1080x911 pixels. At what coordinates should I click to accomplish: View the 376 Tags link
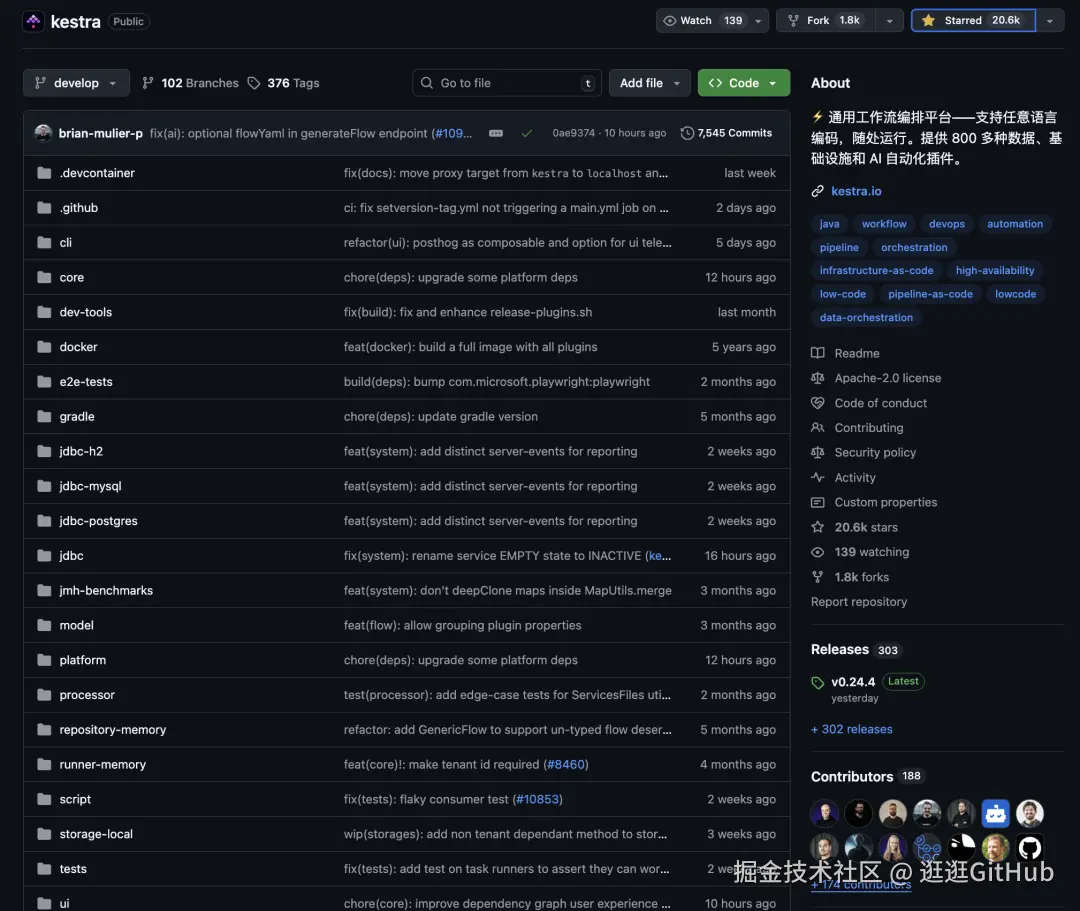(x=284, y=83)
